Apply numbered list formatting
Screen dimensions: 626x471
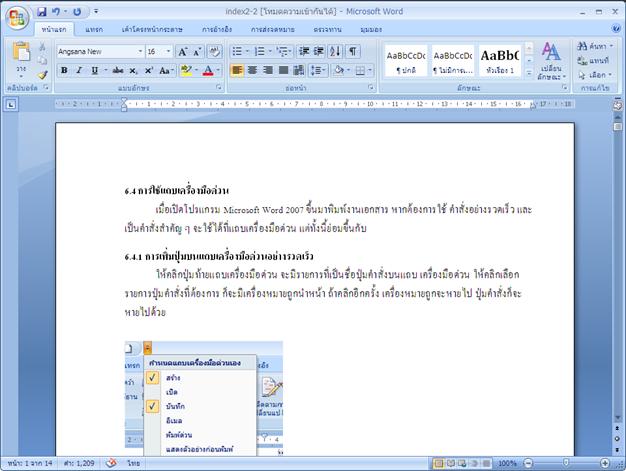(x=260, y=51)
